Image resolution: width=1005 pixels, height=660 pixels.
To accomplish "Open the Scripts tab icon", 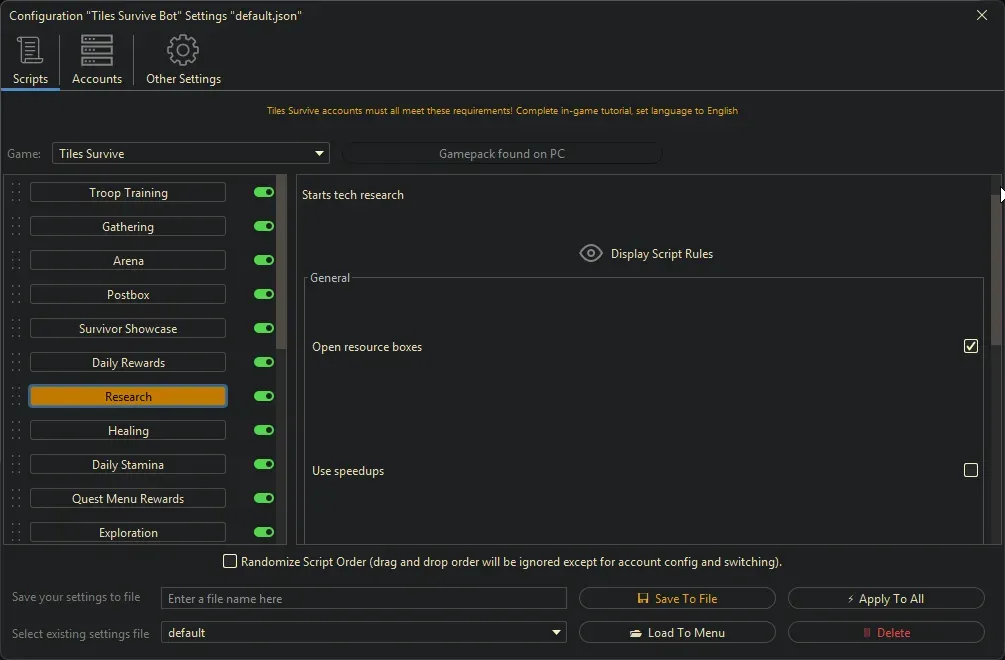I will [30, 50].
